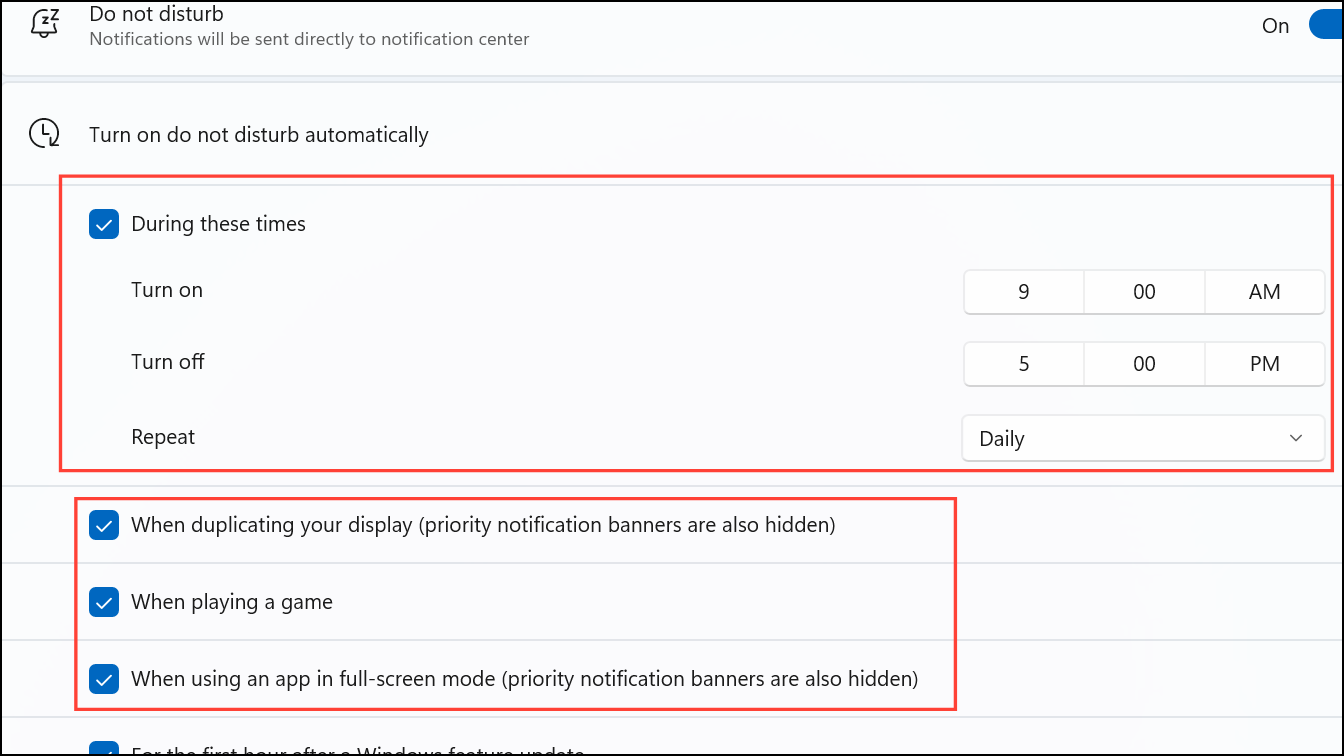The width and height of the screenshot is (1344, 756).
Task: Turn off the Do not disturb switch
Action: pyautogui.click(x=1326, y=26)
